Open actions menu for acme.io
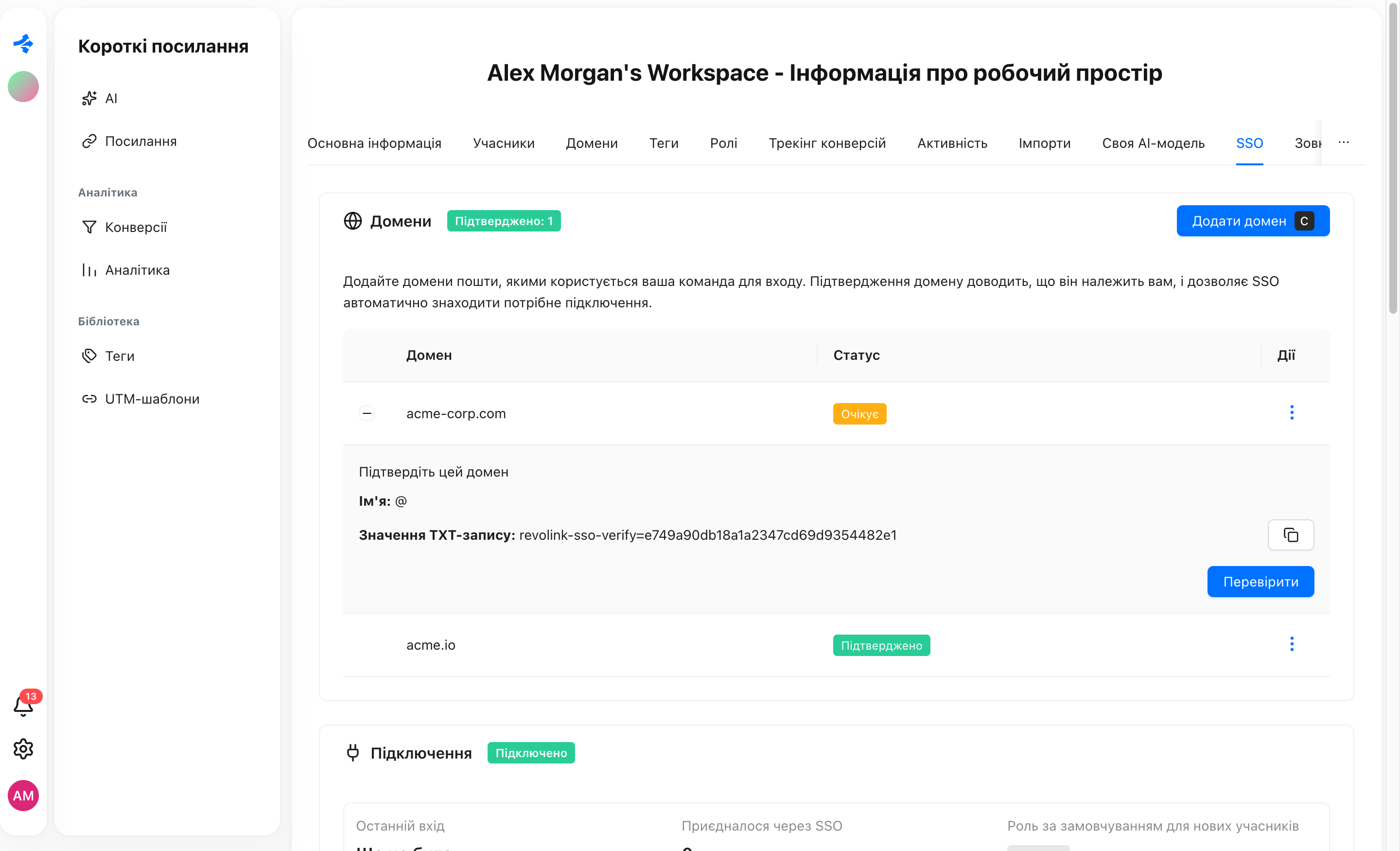The width and height of the screenshot is (1400, 851). click(x=1292, y=644)
